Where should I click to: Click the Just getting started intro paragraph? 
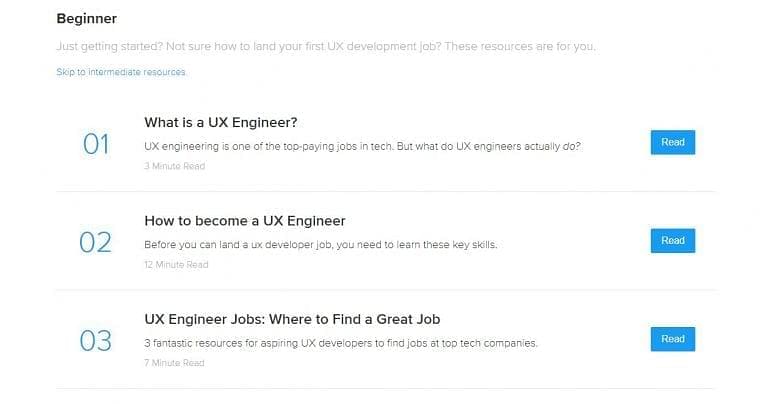click(x=326, y=47)
